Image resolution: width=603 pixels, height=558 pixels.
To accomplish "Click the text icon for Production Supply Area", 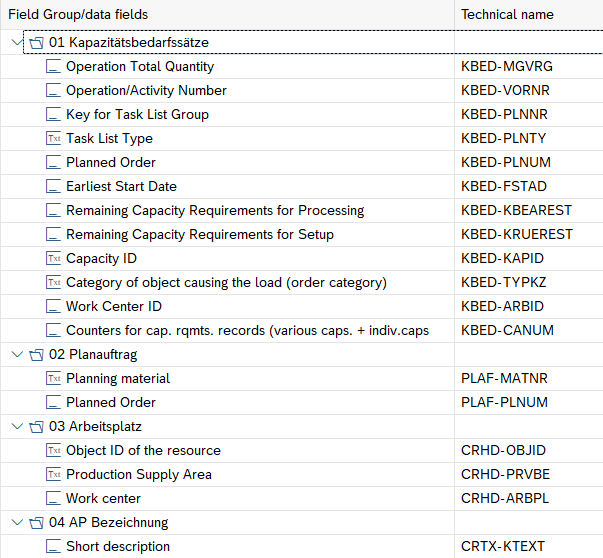I will pyautogui.click(x=54, y=475).
